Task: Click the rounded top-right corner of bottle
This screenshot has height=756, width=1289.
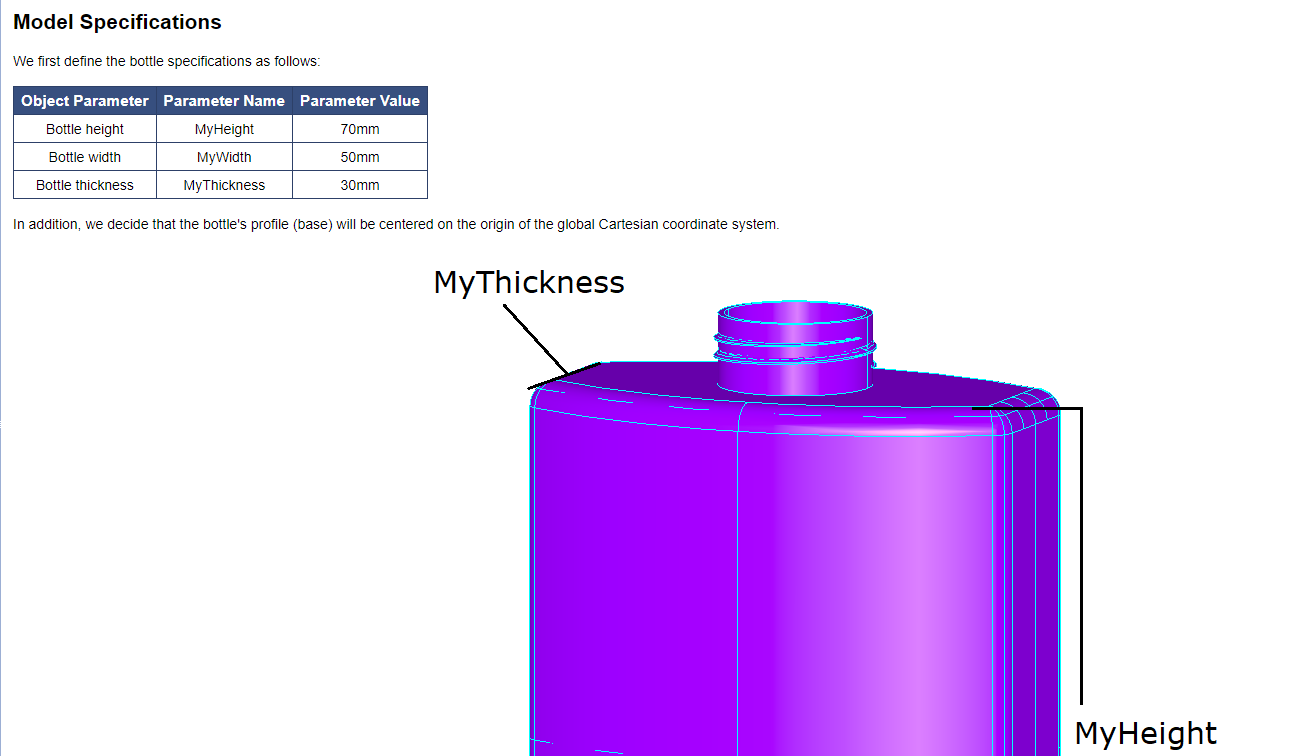Action: pyautogui.click(x=1028, y=415)
